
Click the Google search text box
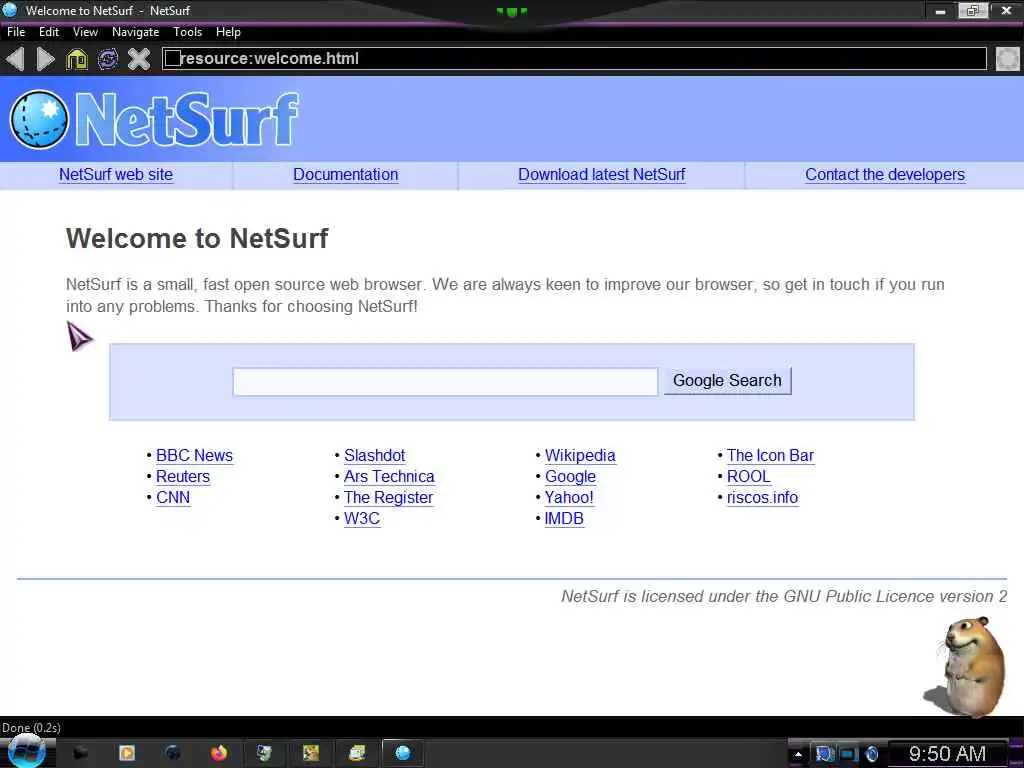445,381
